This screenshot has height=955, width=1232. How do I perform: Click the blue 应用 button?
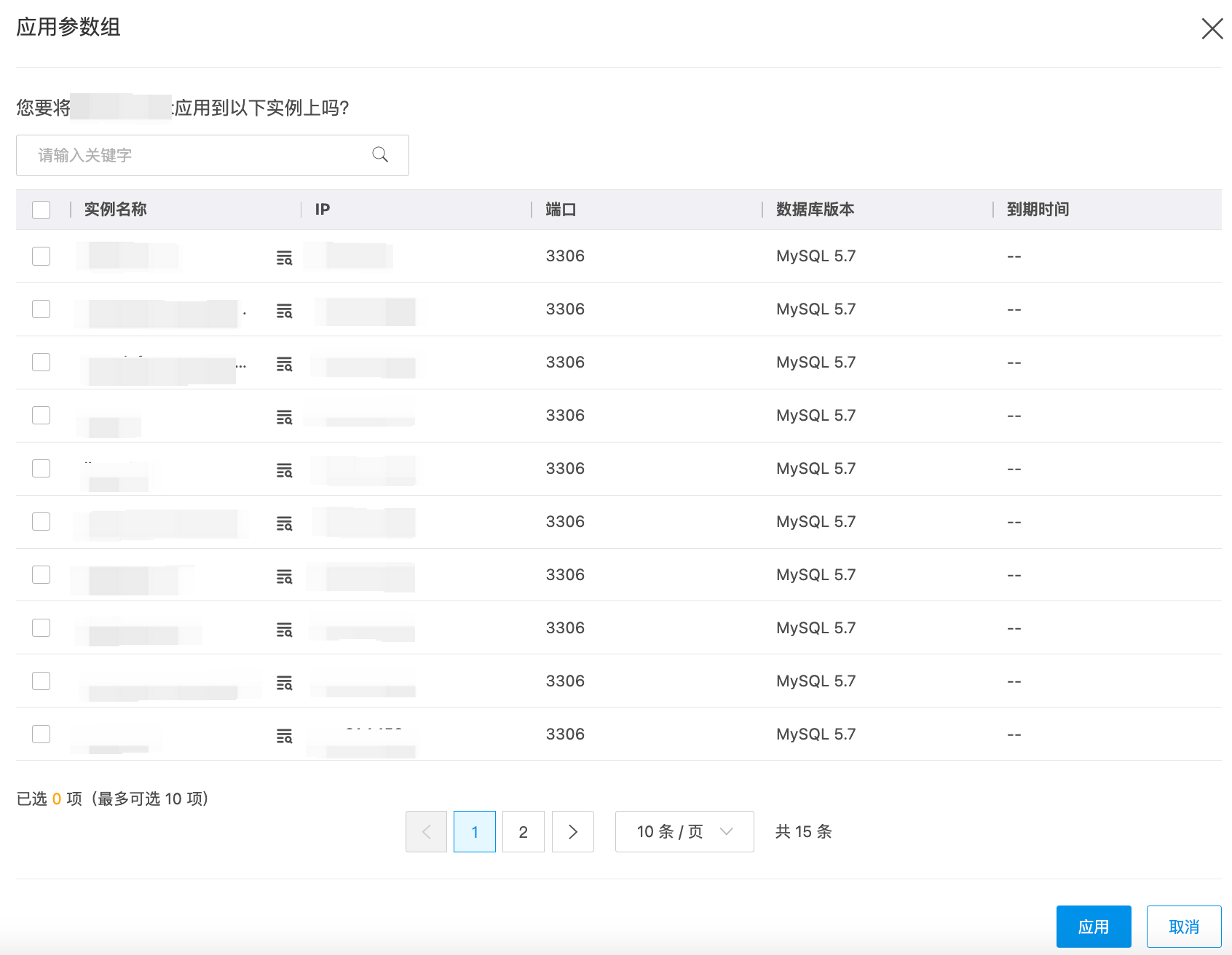1093,927
